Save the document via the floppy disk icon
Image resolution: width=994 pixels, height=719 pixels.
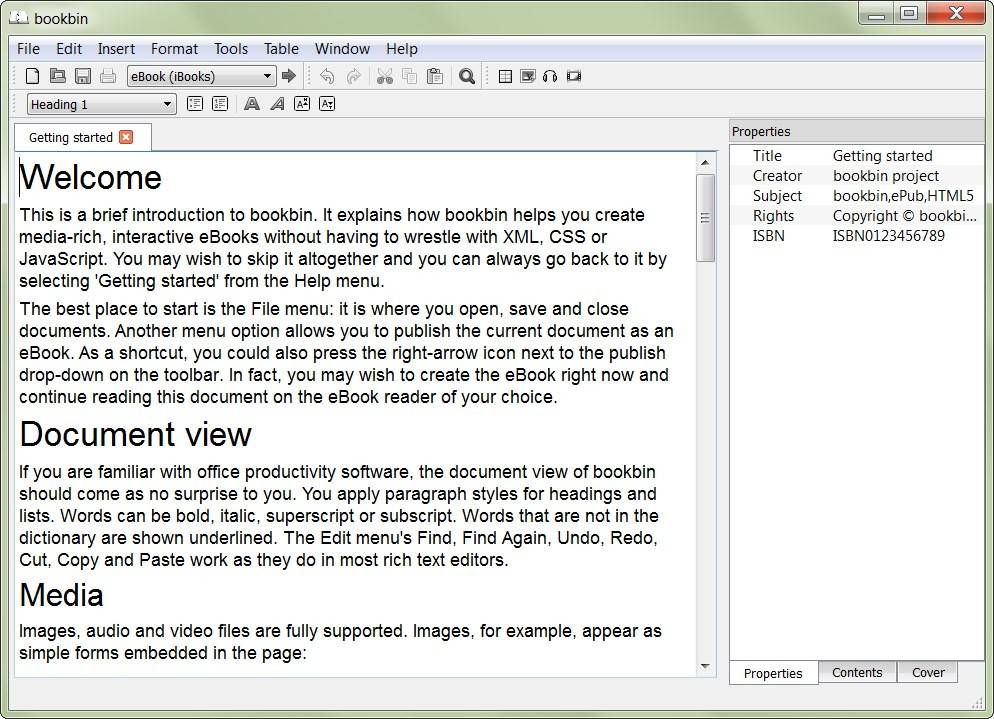click(x=83, y=76)
